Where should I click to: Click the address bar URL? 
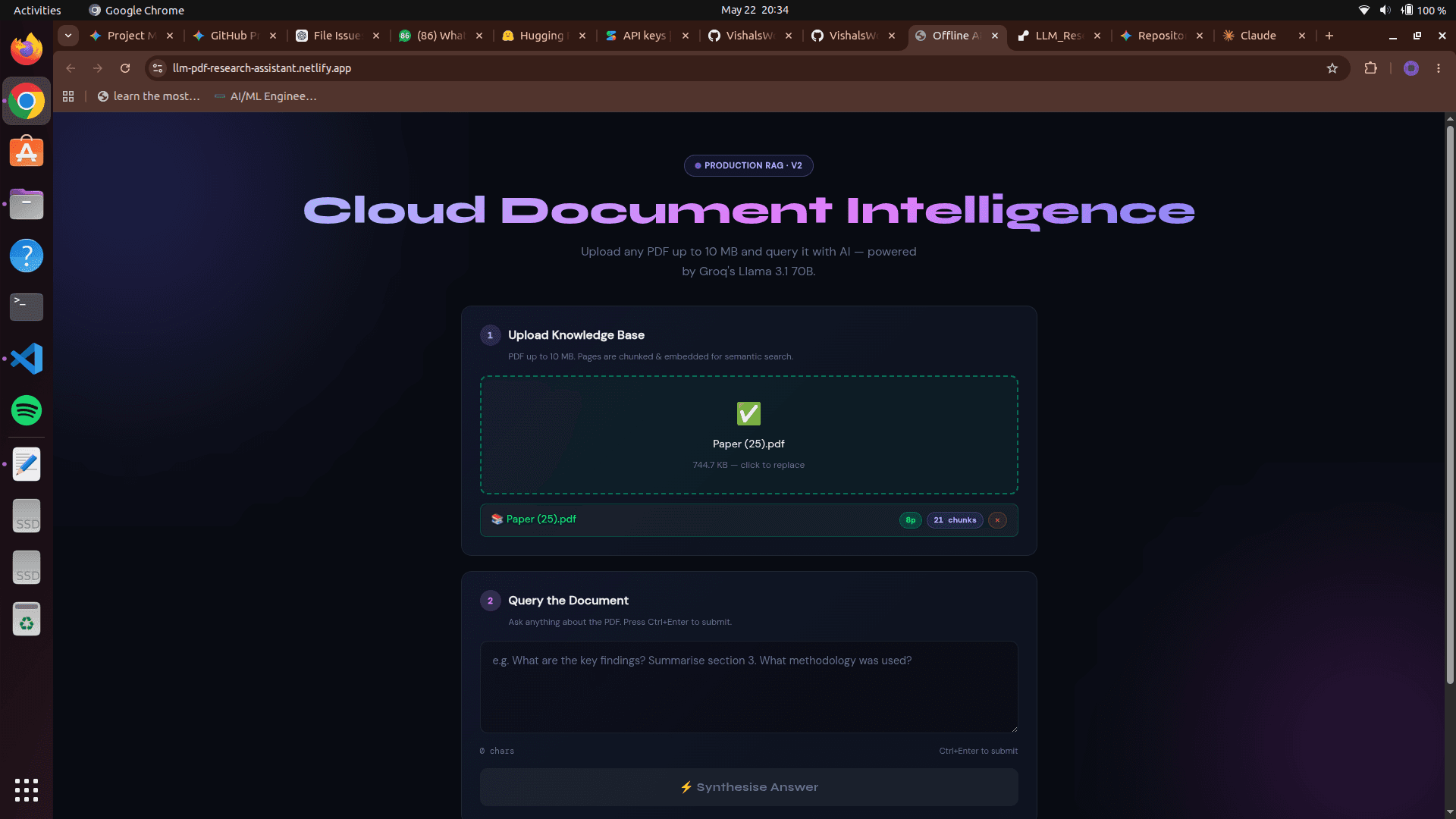point(262,68)
